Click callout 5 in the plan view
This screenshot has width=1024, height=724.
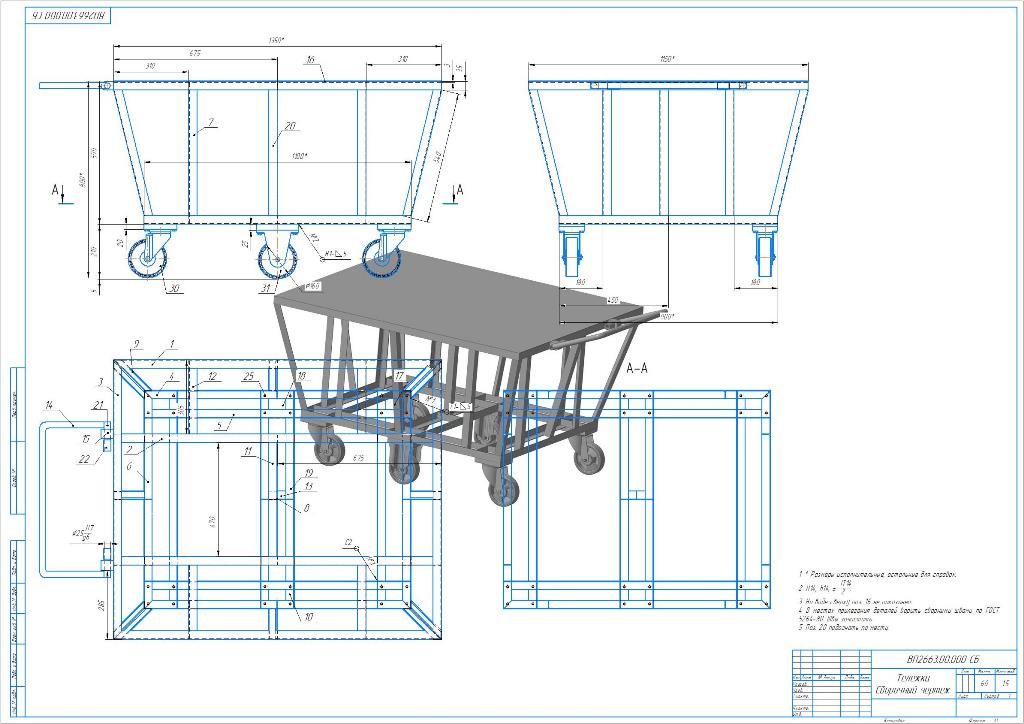[219, 426]
